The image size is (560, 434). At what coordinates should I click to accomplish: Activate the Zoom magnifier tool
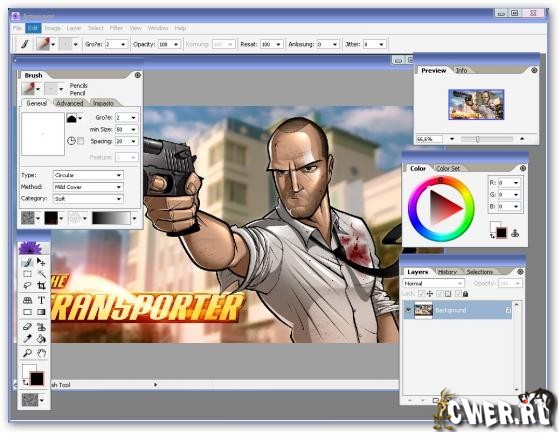[x=28, y=353]
